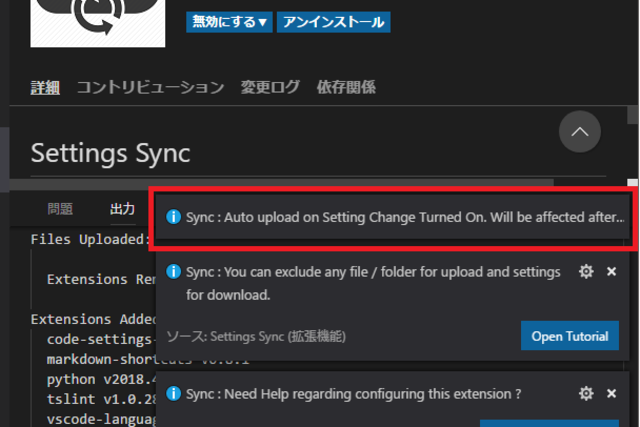
Task: Click the 'tslint v1.0.2' output line
Action: [101, 399]
